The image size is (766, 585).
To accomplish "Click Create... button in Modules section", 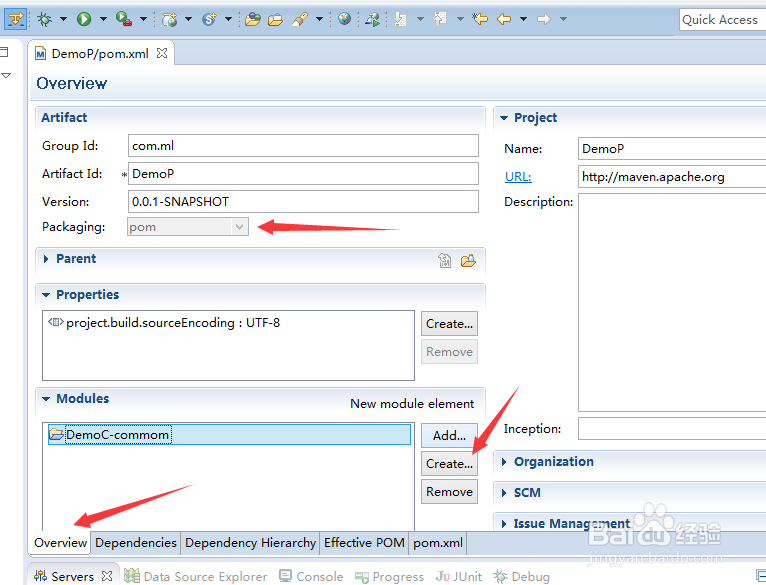I will coord(449,463).
